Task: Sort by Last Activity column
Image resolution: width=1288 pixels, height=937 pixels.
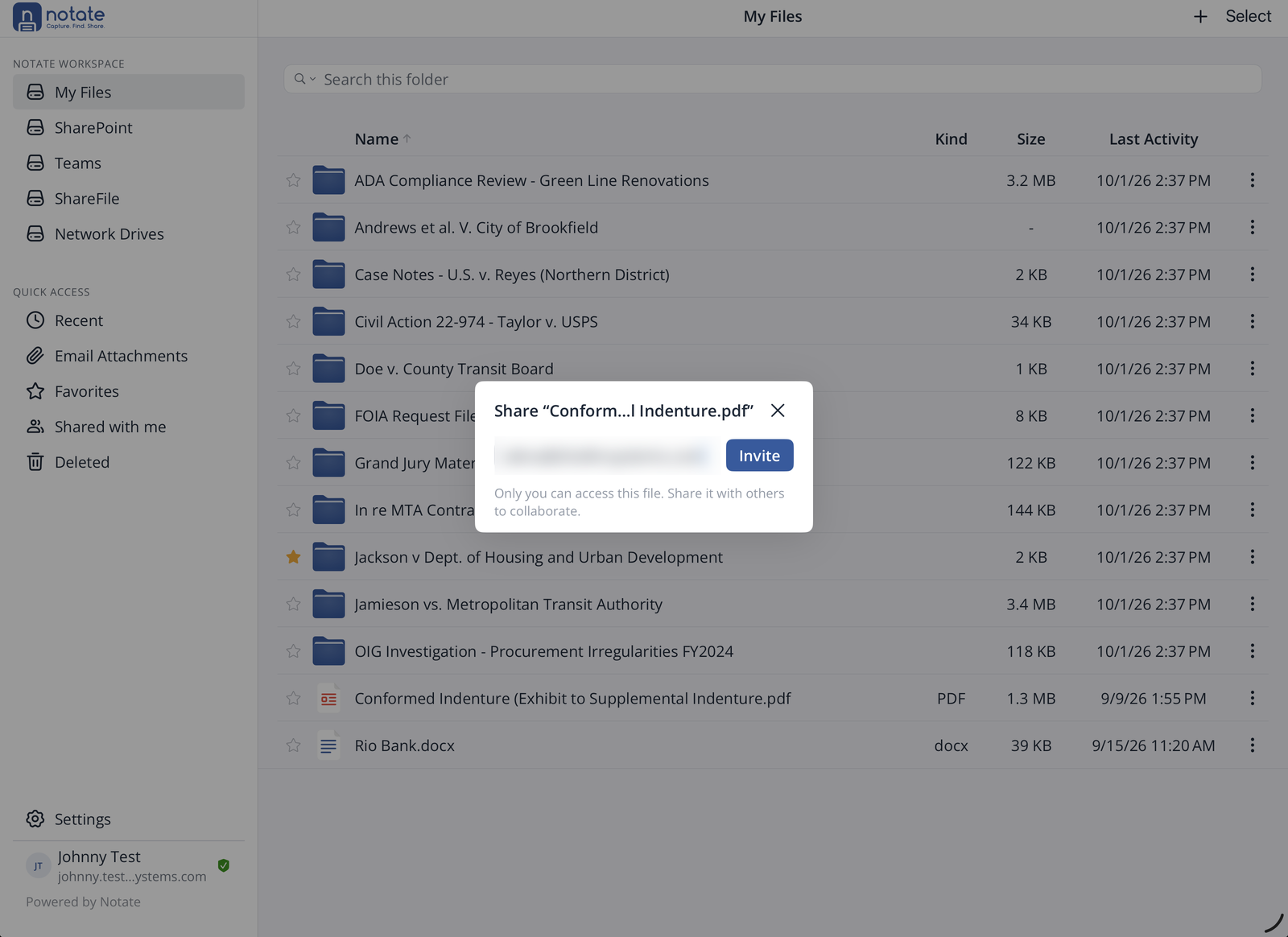Action: [1154, 138]
